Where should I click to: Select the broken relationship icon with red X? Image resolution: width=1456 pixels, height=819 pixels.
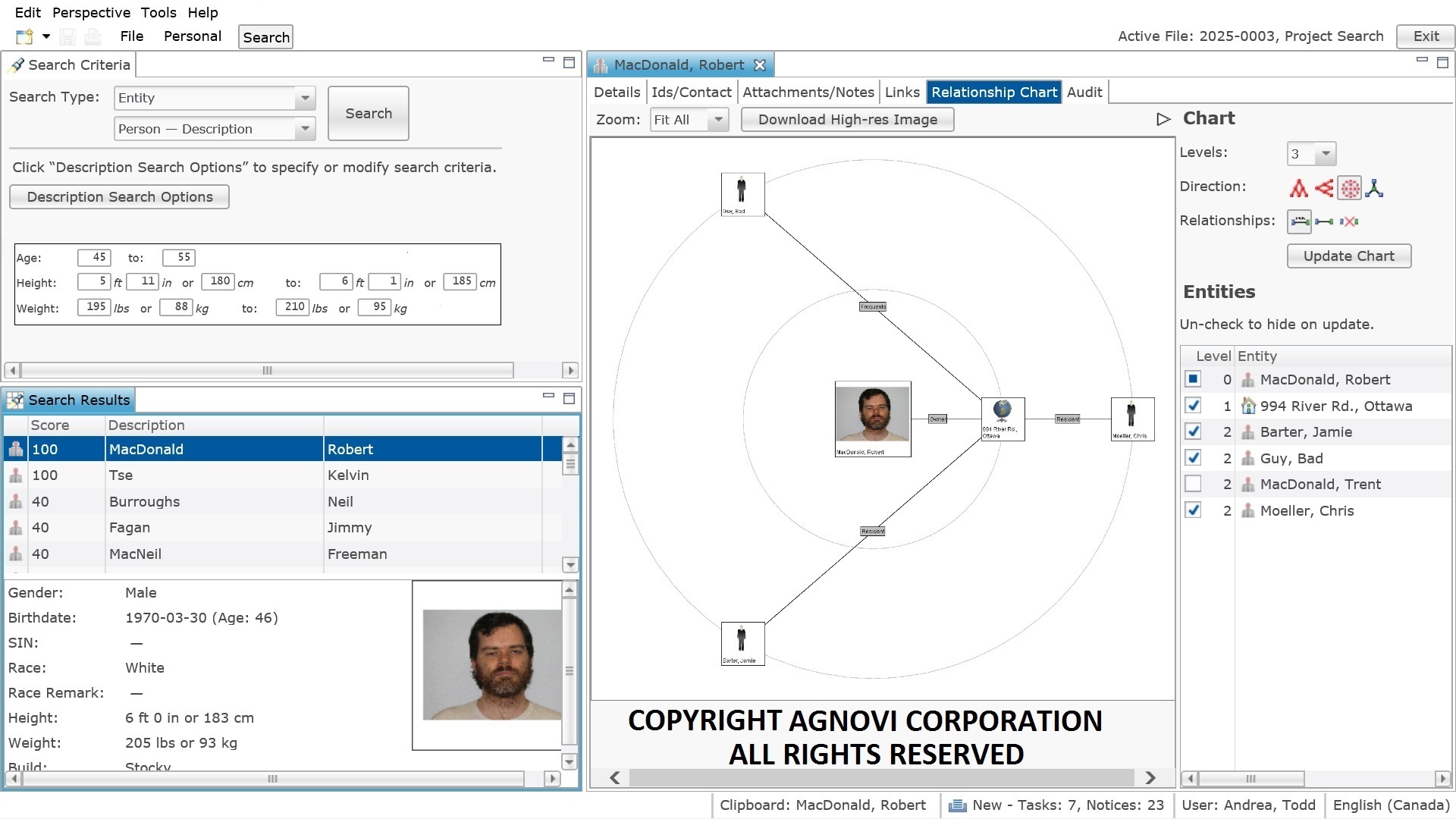[x=1350, y=221]
